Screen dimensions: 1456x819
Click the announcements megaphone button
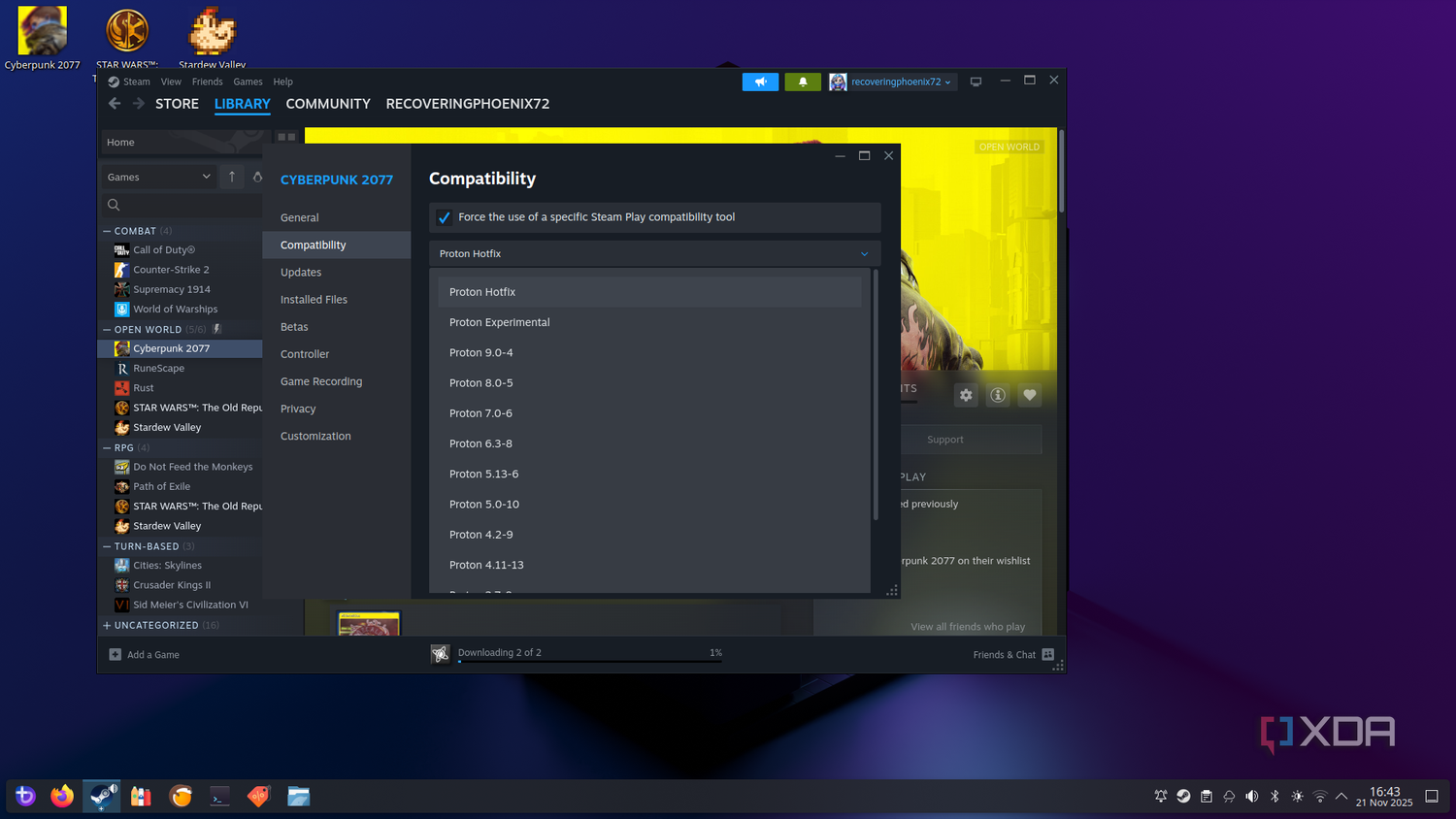tap(760, 82)
